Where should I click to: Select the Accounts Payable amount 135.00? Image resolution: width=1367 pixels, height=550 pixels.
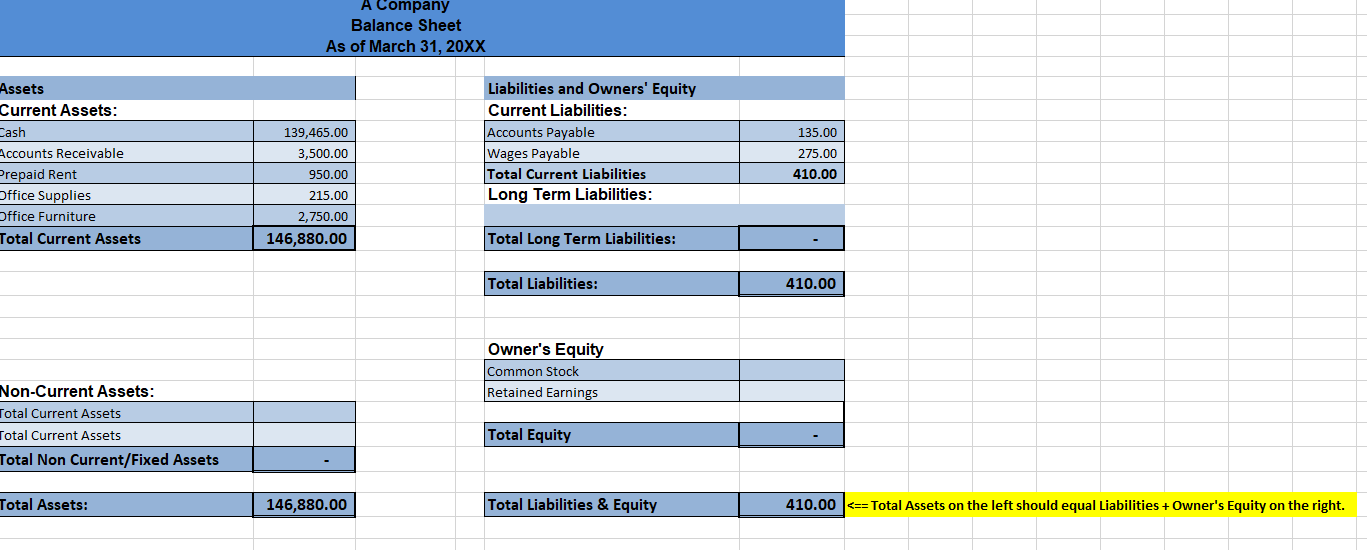[x=792, y=132]
